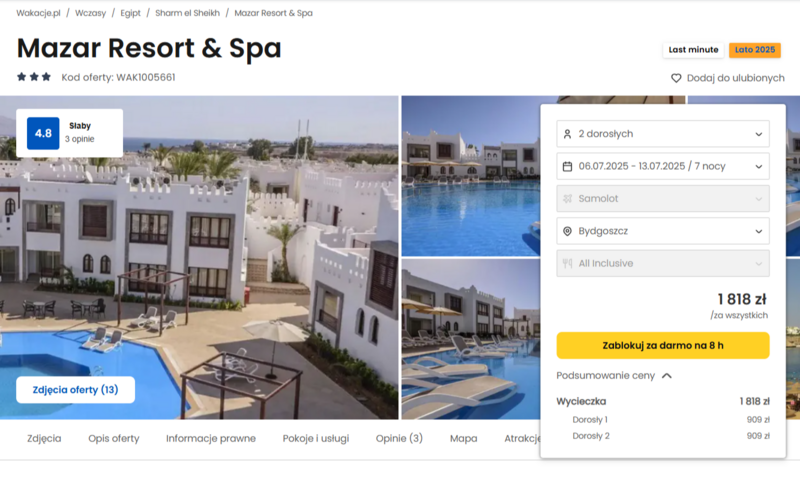Click the heart icon to add to favorites
Screen dimensions: 800x484
[x=676, y=78]
